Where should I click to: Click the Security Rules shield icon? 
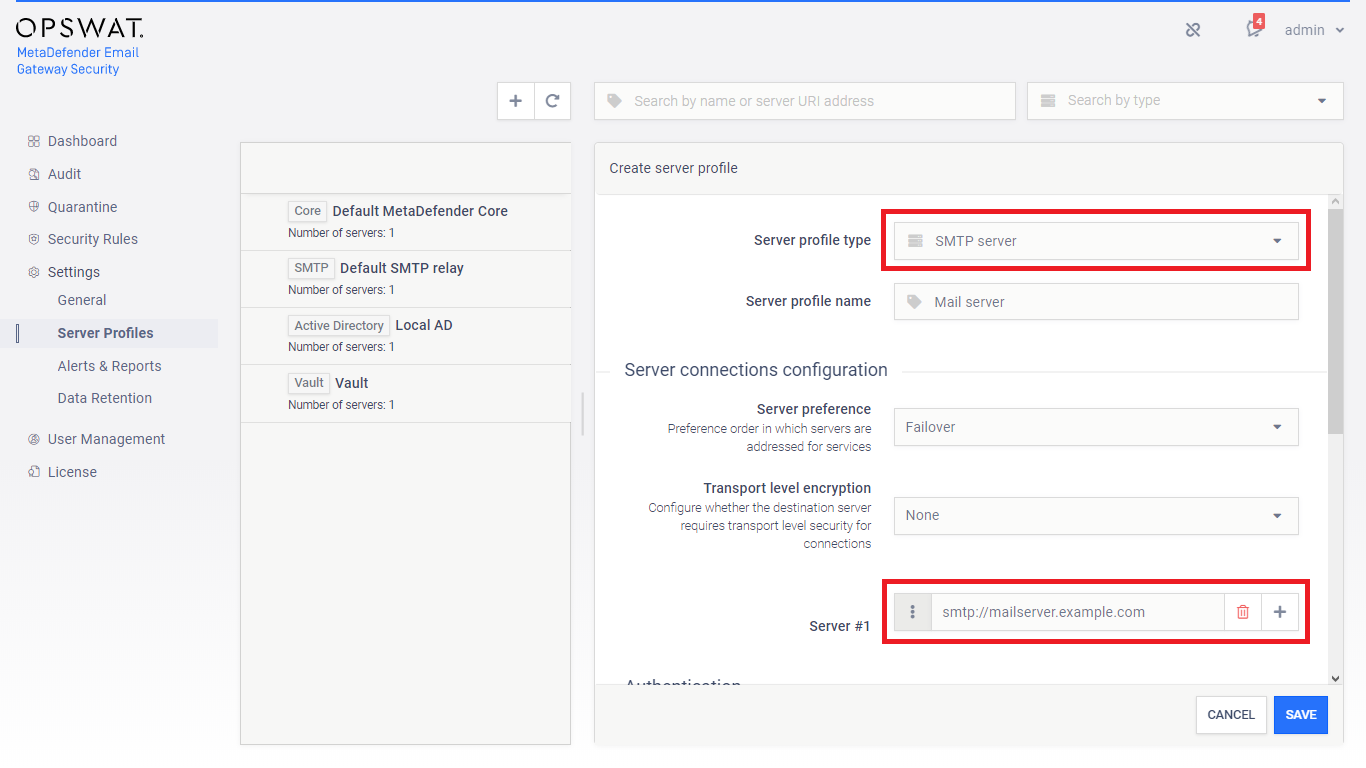(34, 239)
